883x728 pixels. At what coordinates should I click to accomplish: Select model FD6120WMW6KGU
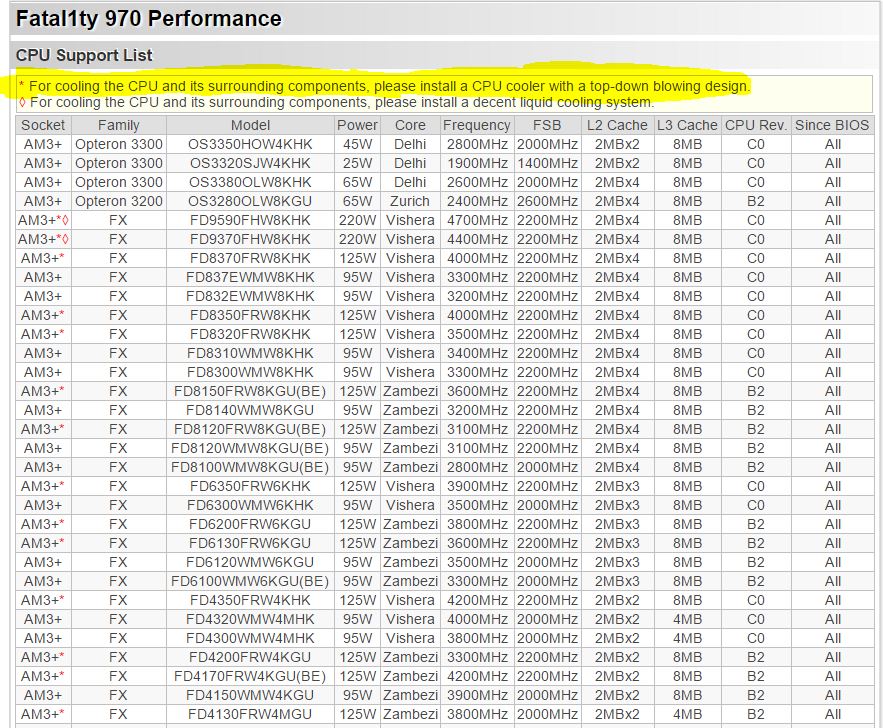point(250,562)
